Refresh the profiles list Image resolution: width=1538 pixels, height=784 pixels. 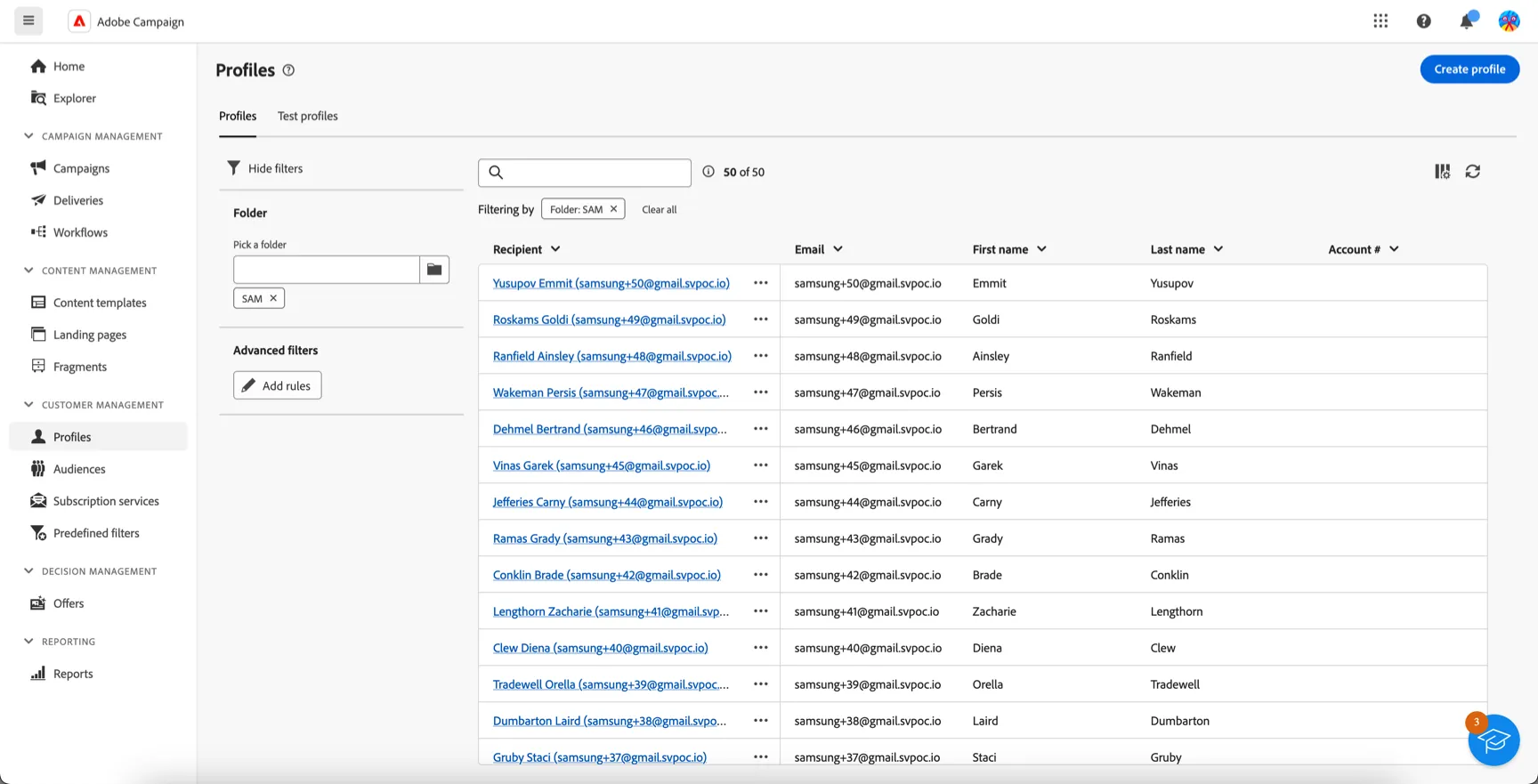click(1473, 172)
